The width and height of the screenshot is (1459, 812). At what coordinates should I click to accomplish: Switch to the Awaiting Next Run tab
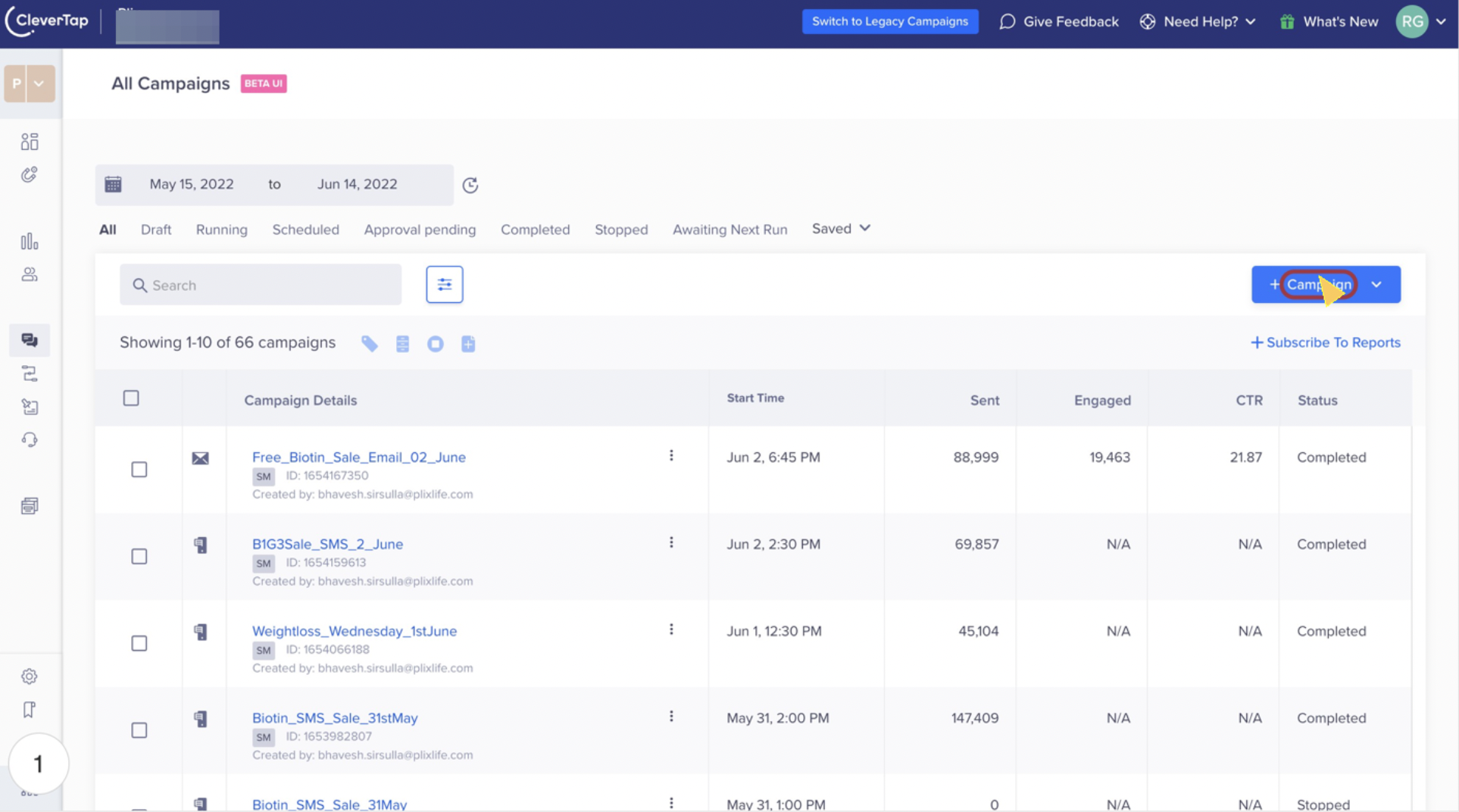click(x=730, y=230)
